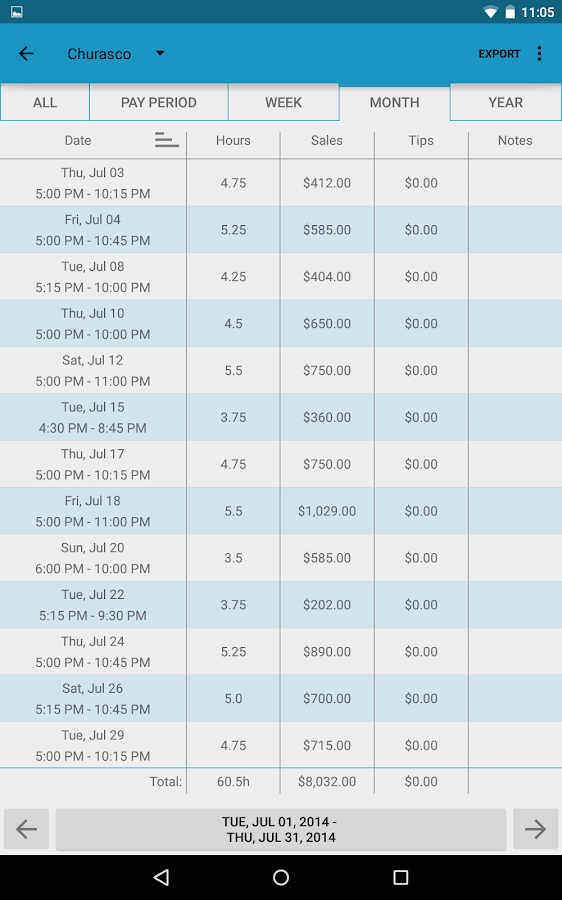
Task: Tap the back arrow in app header
Action: (26, 54)
